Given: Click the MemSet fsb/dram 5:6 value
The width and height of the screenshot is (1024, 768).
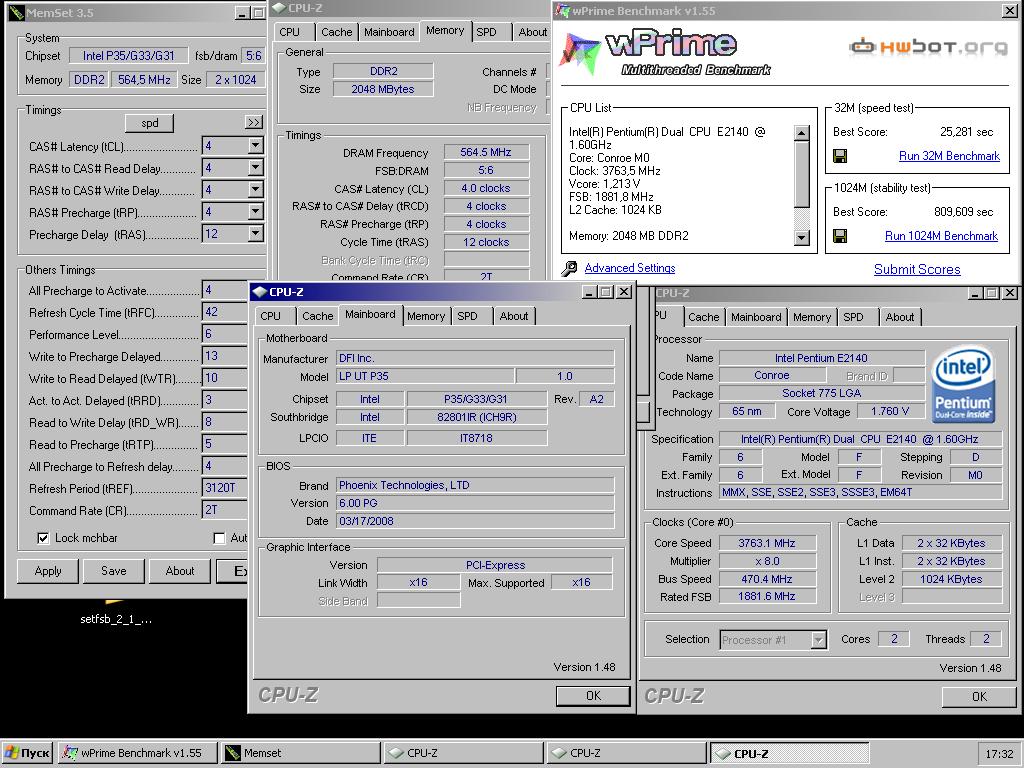Looking at the screenshot, I should 253,56.
